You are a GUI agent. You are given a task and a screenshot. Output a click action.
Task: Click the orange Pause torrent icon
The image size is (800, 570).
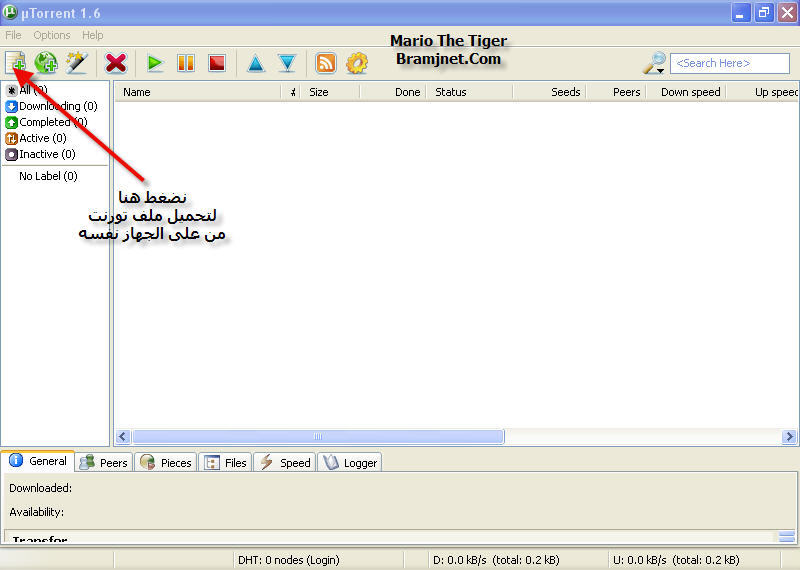pyautogui.click(x=186, y=63)
